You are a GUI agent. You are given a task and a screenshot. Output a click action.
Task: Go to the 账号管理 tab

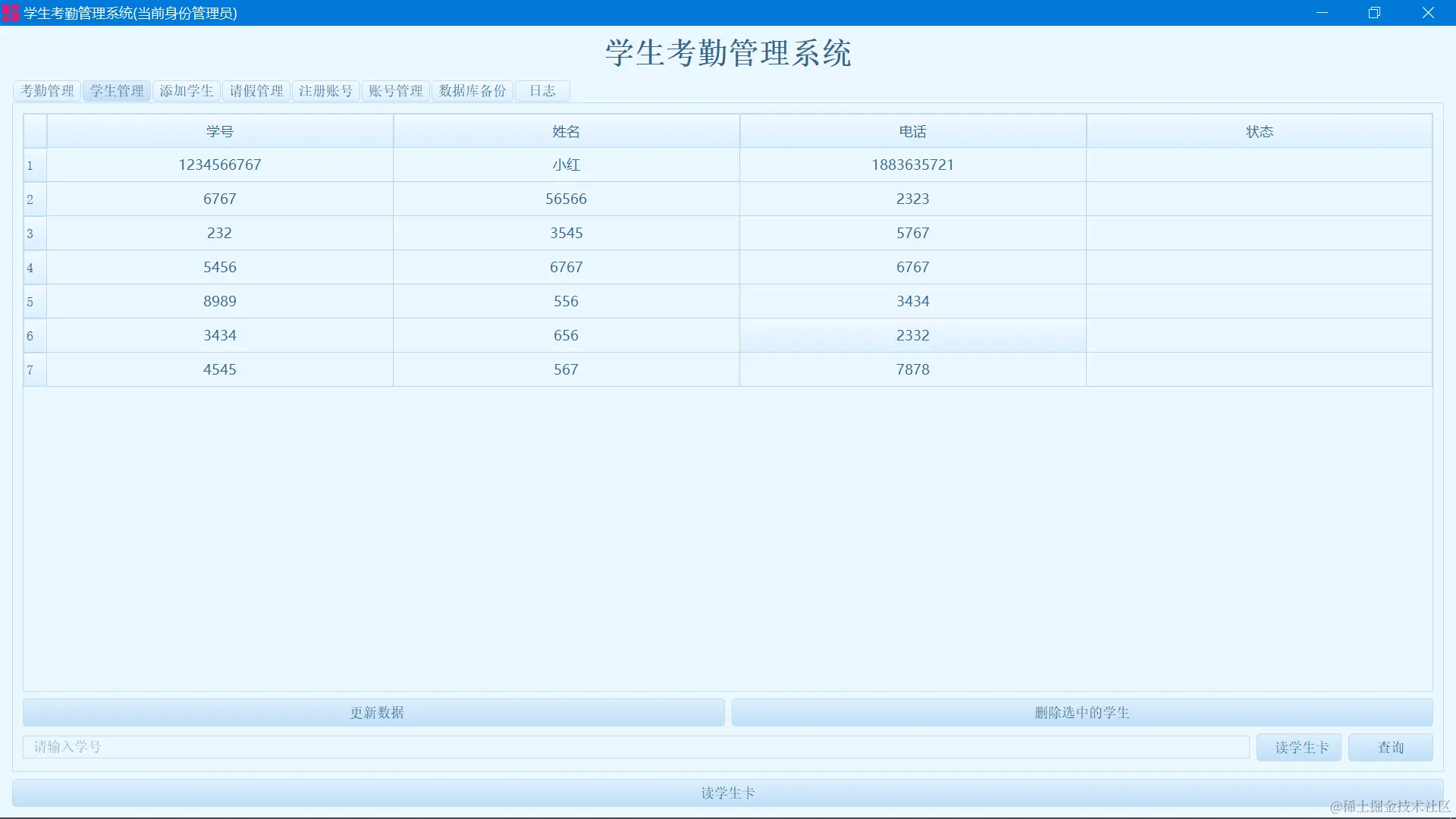(396, 91)
